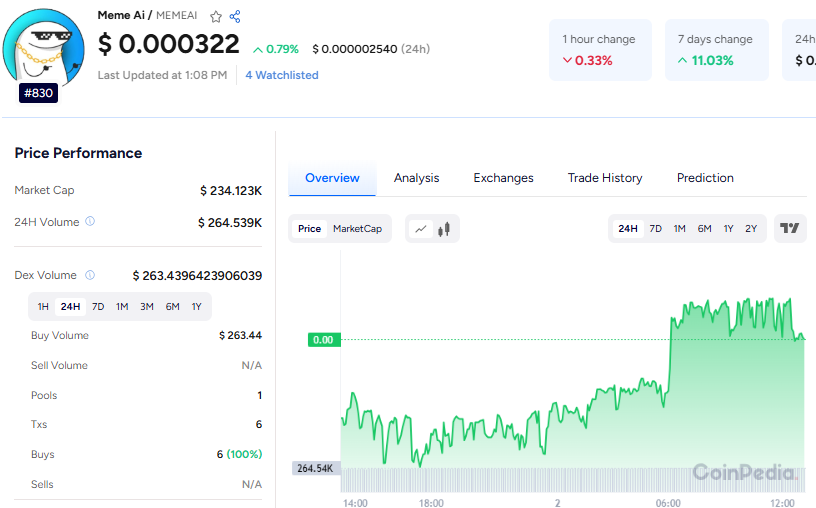Screen dimensions: 816x508
Task: Click the share icon next to MEMEAI
Action: pos(235,17)
